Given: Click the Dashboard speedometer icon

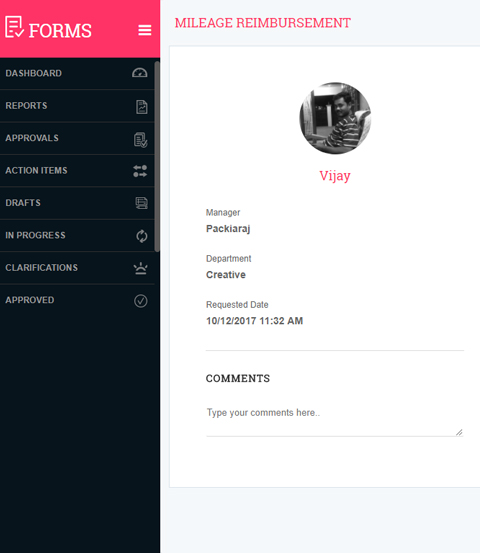Looking at the screenshot, I should click(x=140, y=73).
